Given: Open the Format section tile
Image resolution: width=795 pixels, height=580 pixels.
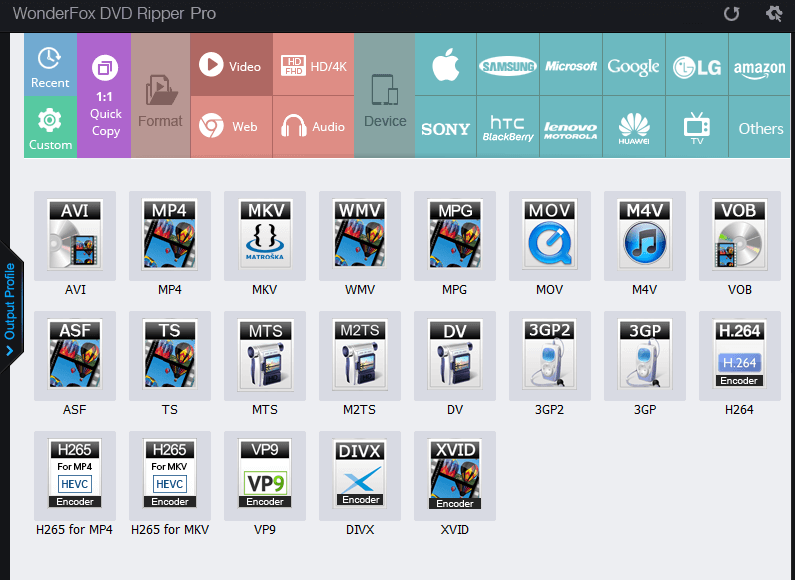Looking at the screenshot, I should (x=161, y=96).
